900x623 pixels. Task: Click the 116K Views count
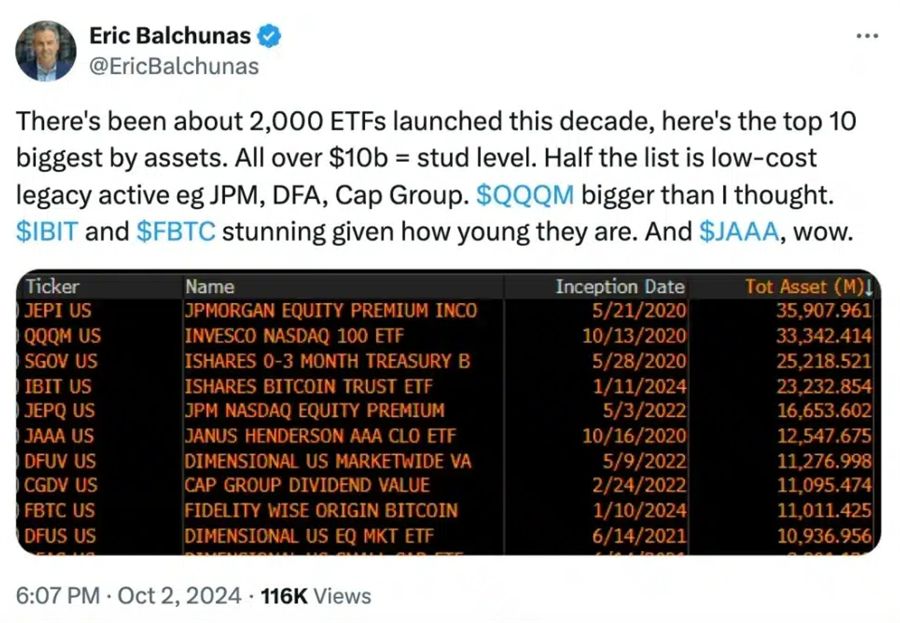point(315,596)
